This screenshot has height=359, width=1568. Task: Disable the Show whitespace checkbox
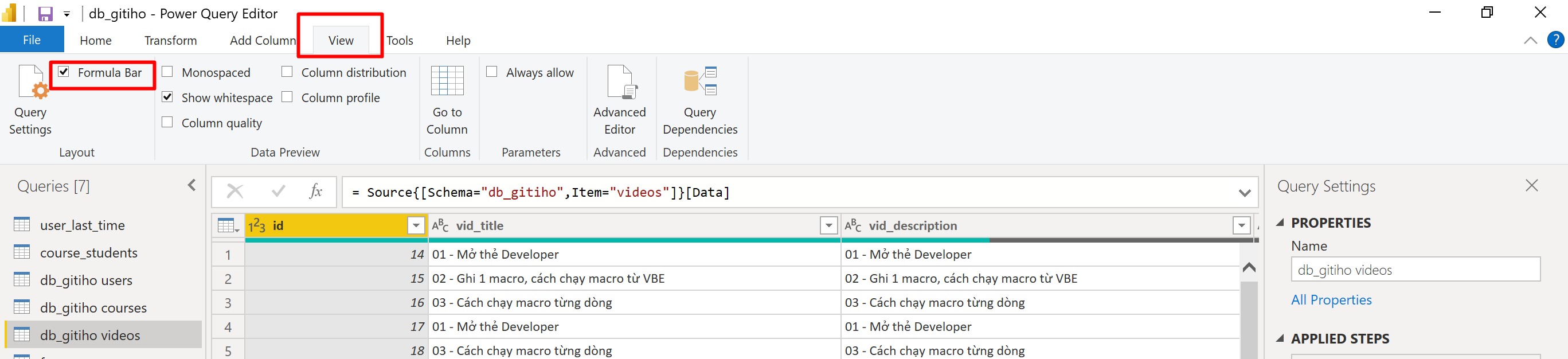pyautogui.click(x=167, y=97)
